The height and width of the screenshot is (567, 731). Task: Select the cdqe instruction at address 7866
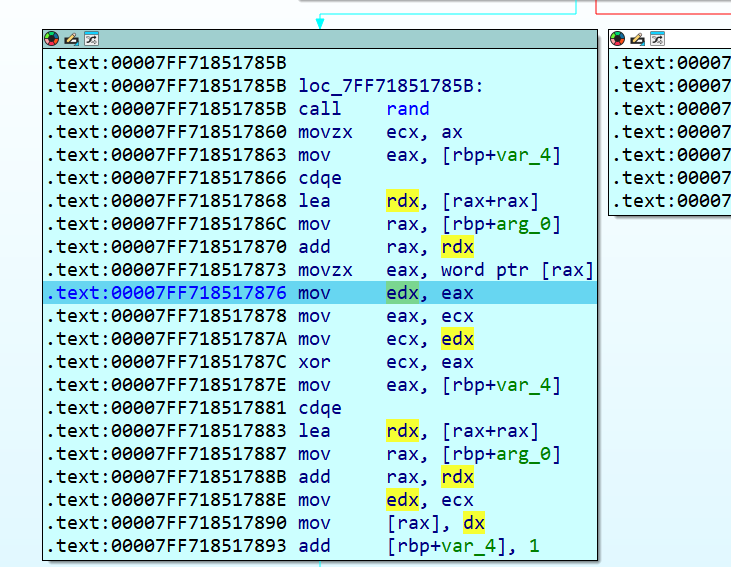320,178
